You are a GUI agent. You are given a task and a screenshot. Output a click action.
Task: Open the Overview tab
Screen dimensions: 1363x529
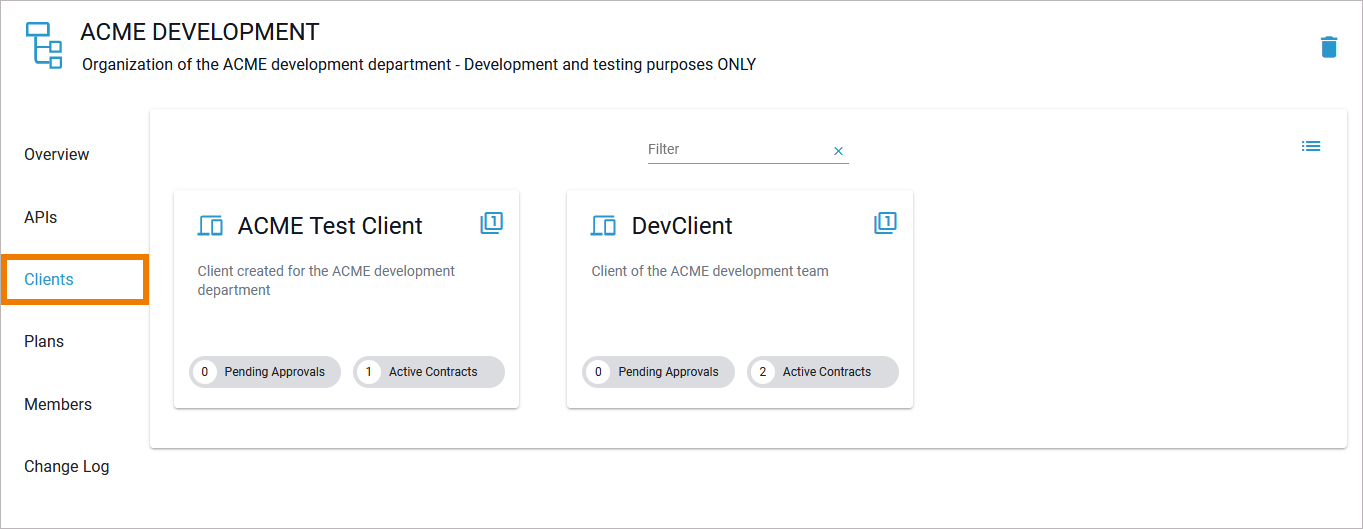pos(57,154)
